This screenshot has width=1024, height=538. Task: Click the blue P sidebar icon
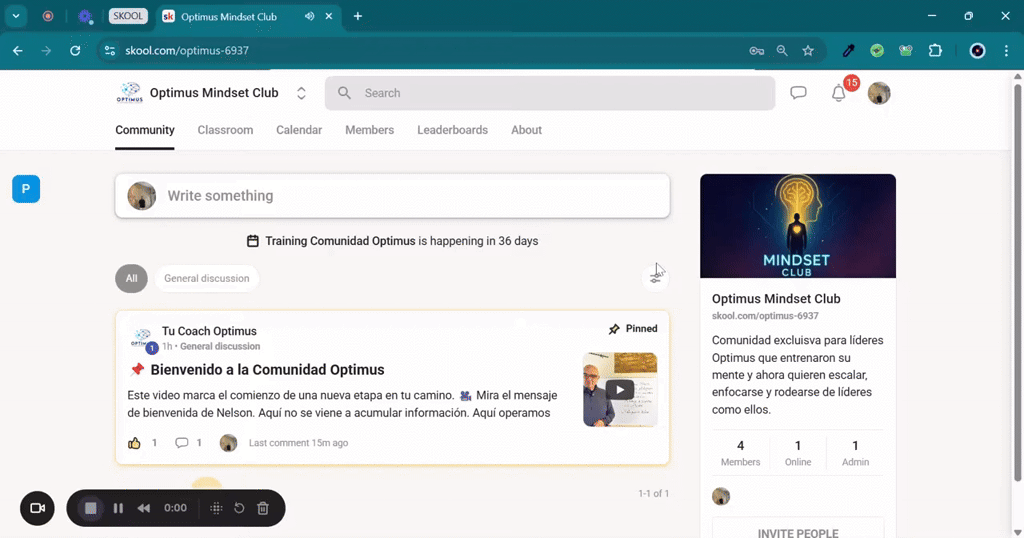tap(26, 189)
